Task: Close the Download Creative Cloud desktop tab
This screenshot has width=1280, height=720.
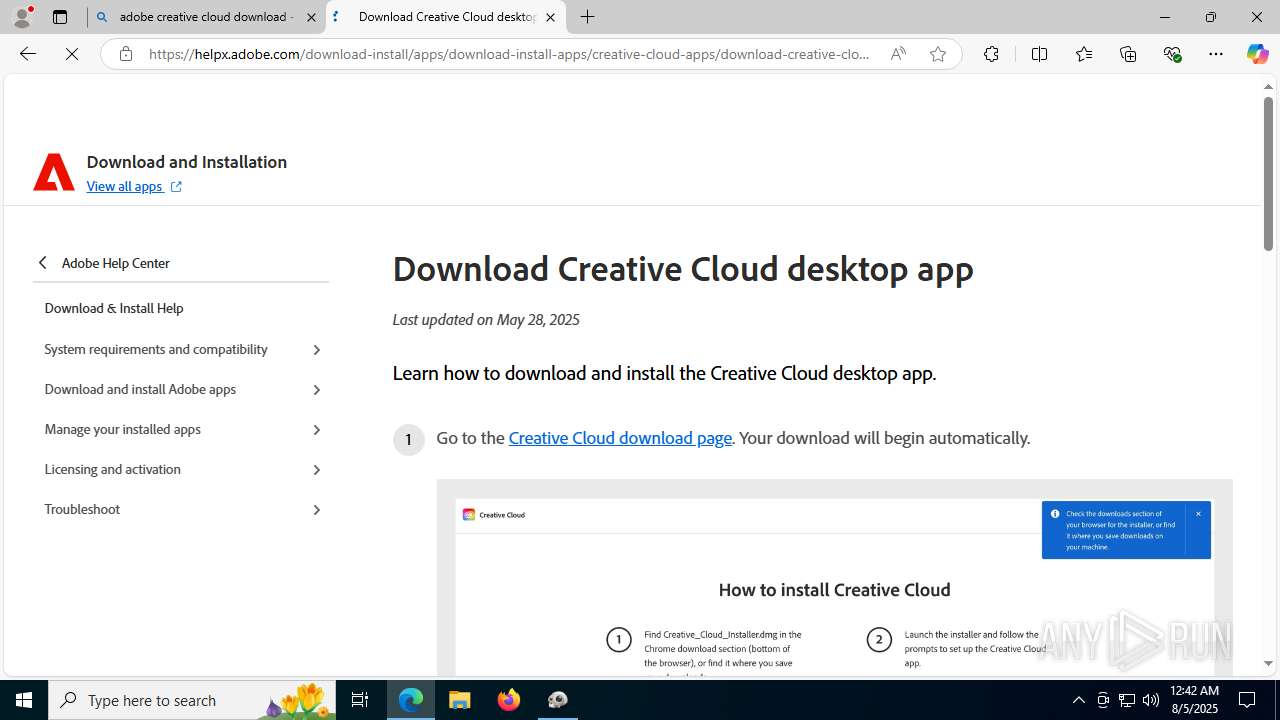Action: point(550,17)
